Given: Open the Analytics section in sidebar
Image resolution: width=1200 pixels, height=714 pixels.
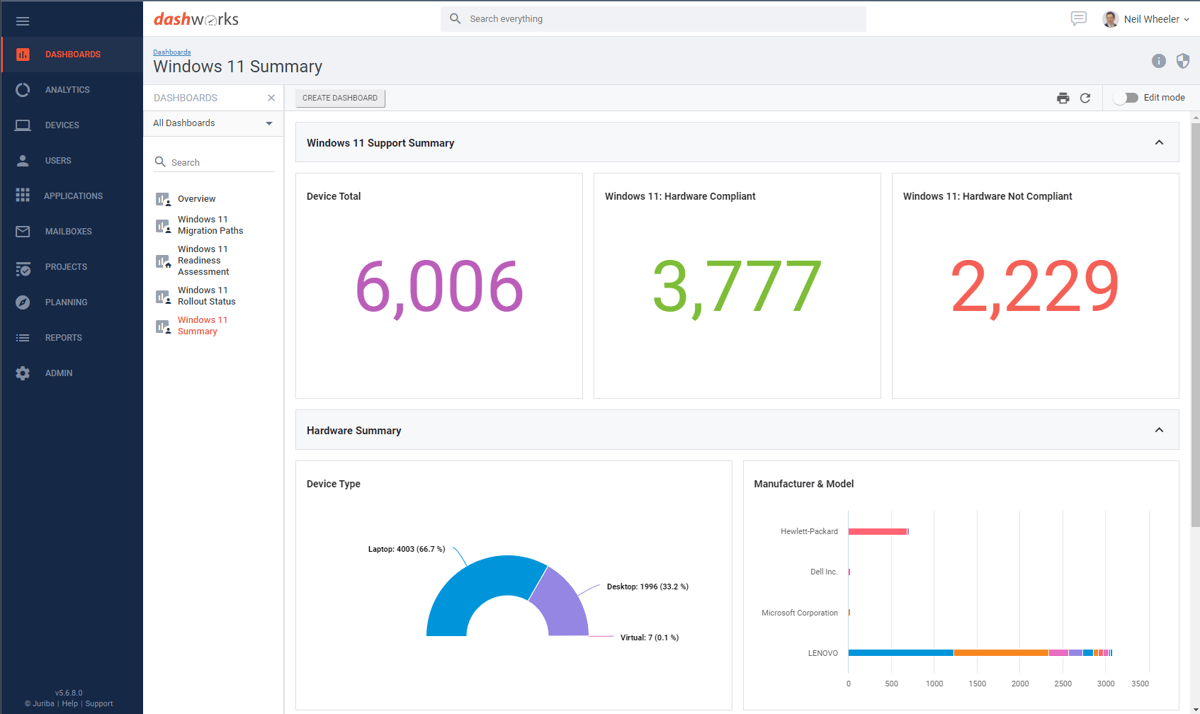Looking at the screenshot, I should click(66, 90).
